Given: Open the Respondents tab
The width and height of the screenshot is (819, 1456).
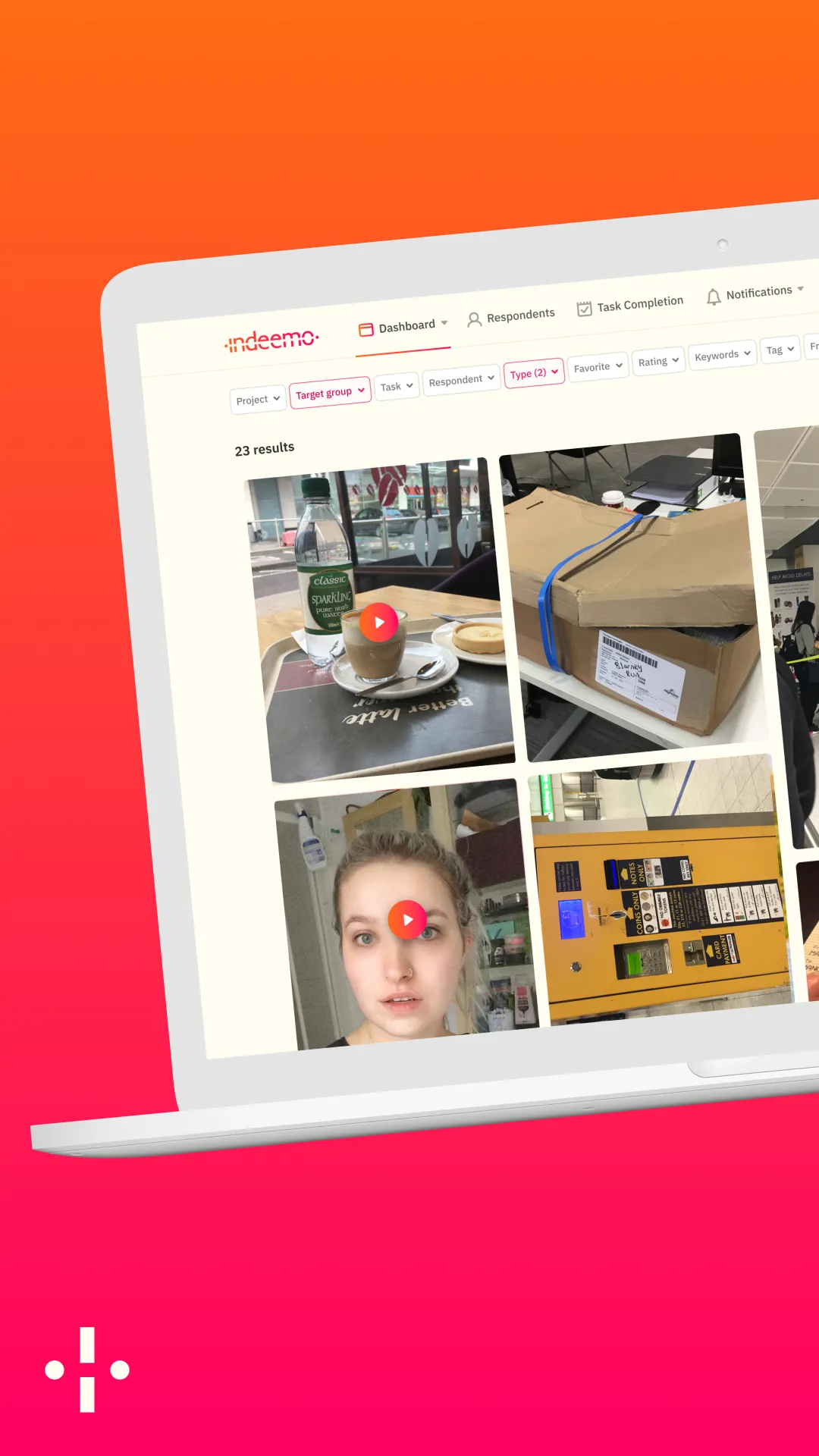Looking at the screenshot, I should tap(510, 317).
